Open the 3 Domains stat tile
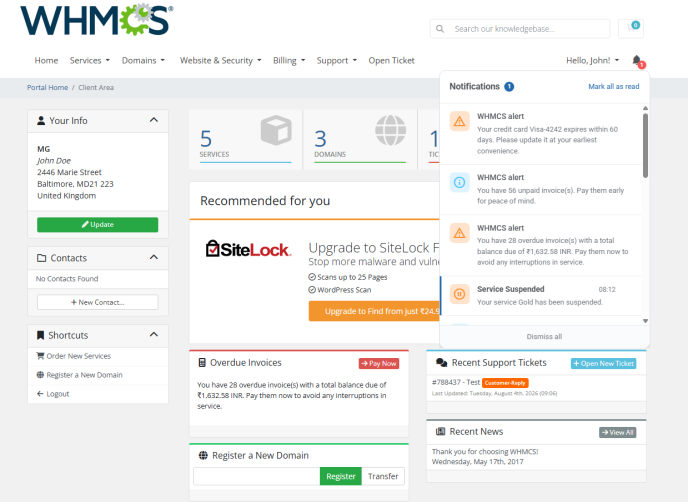 coord(360,139)
